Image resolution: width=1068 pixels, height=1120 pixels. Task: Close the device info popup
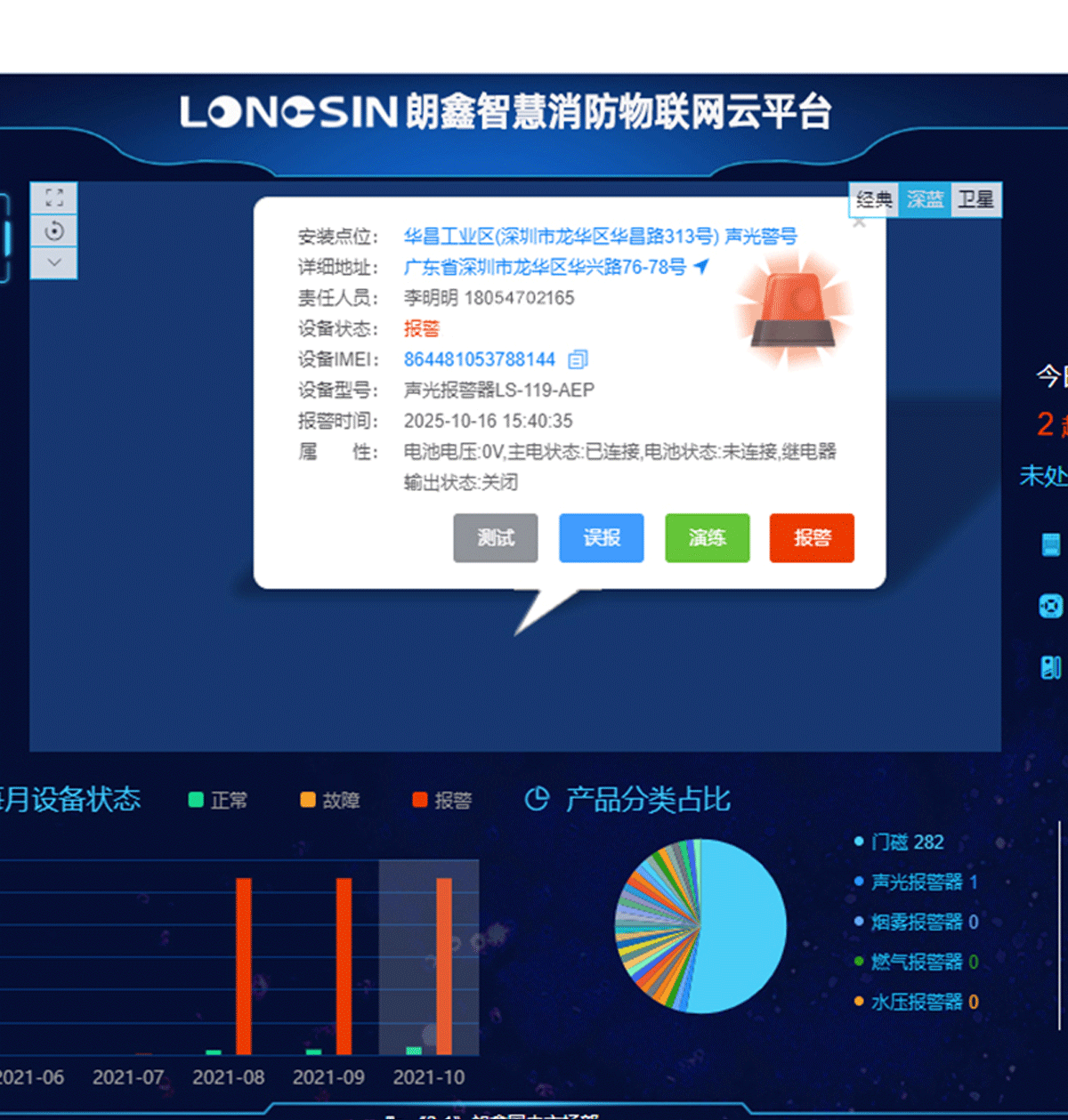859,223
